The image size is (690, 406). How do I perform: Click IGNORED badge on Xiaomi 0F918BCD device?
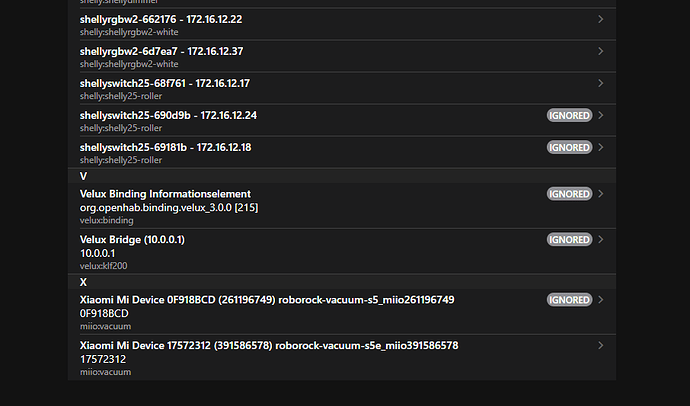pos(569,300)
